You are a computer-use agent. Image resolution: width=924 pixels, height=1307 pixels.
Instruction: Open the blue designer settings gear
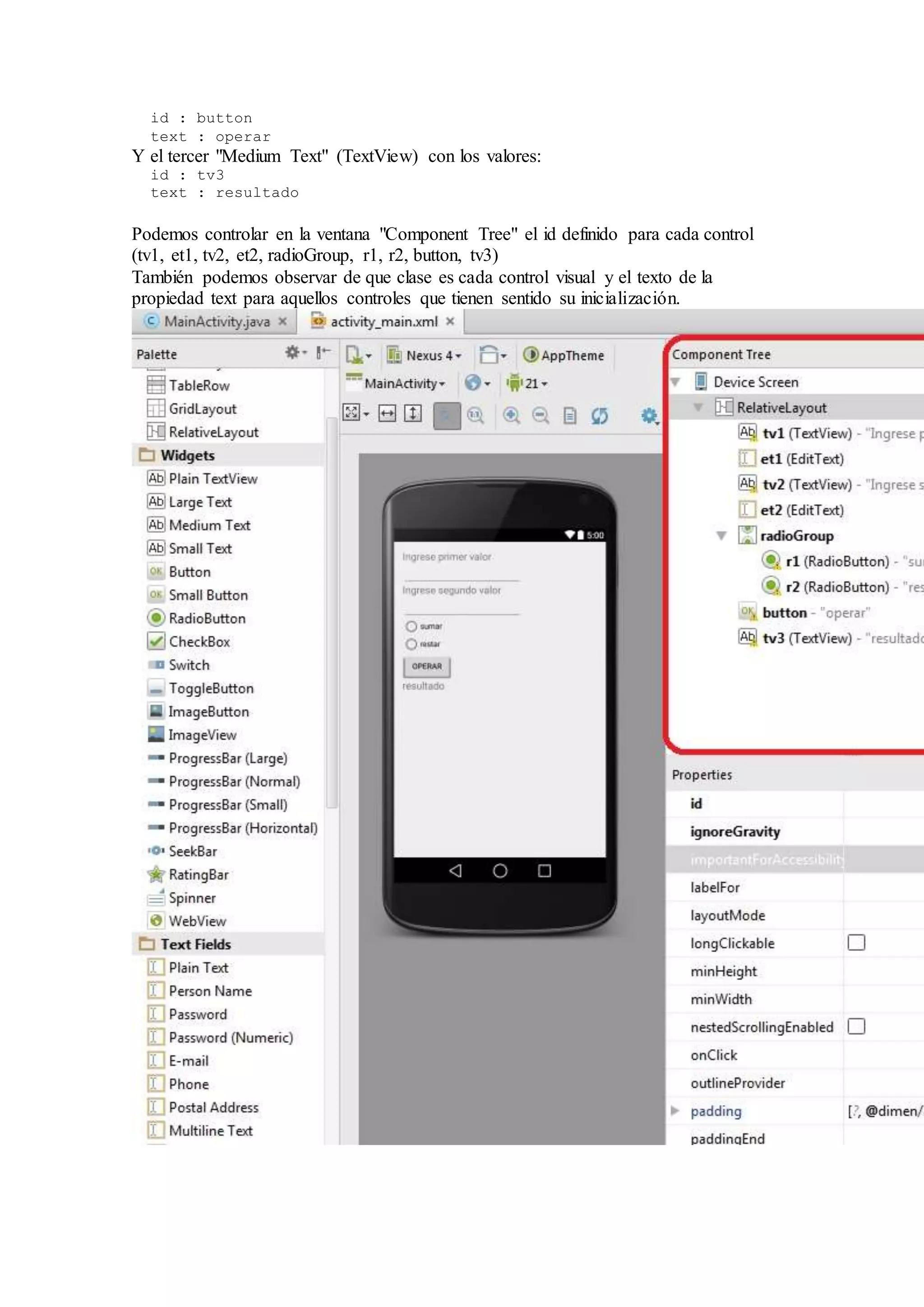(650, 416)
